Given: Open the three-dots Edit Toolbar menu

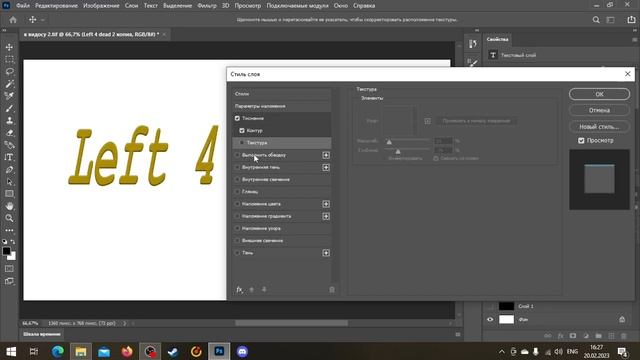Looking at the screenshot, I should pyautogui.click(x=9, y=231).
